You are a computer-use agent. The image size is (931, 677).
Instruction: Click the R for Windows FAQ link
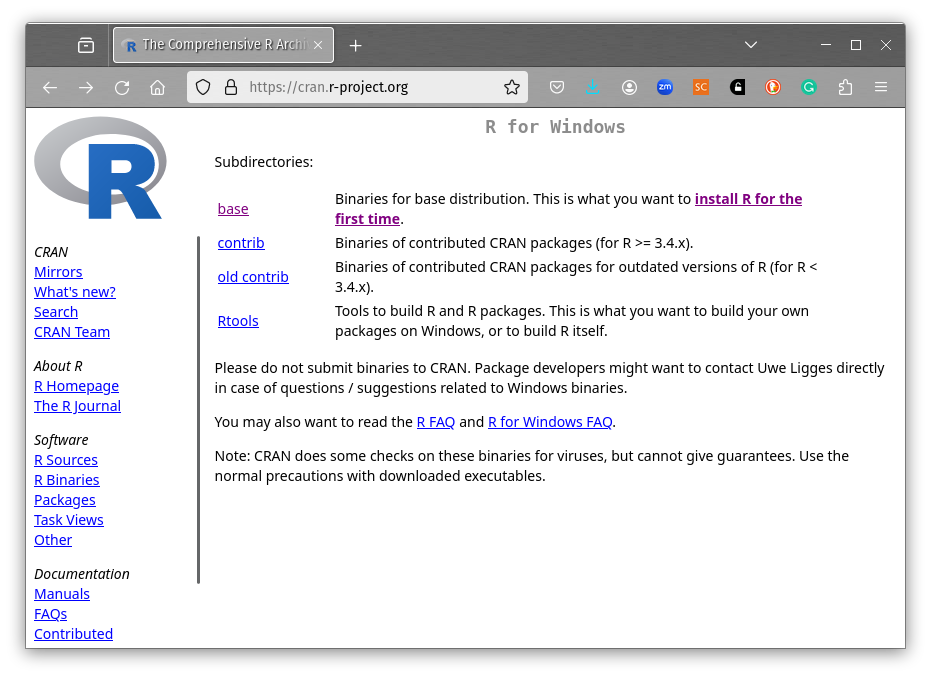point(549,422)
